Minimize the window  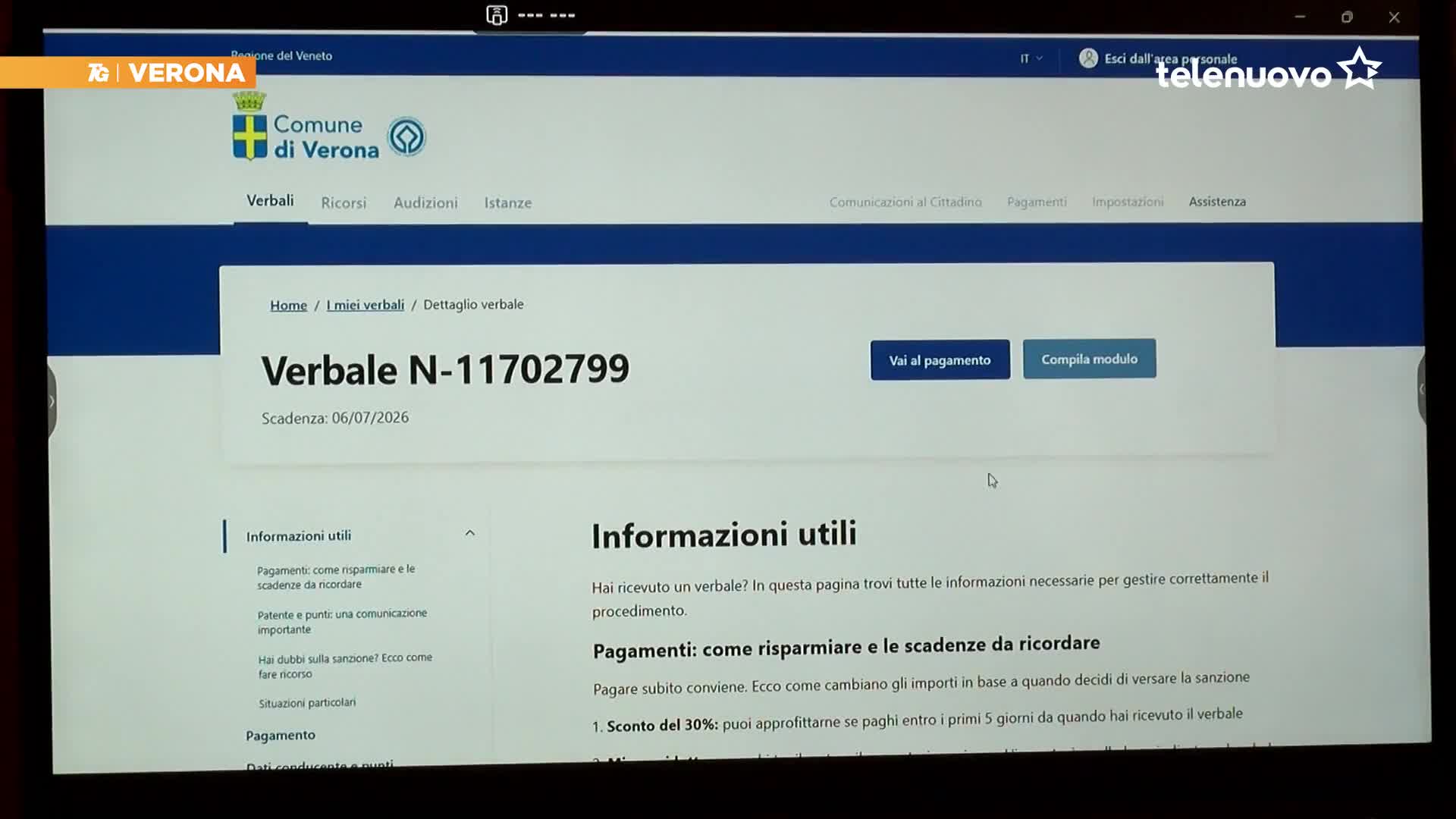(1300, 17)
